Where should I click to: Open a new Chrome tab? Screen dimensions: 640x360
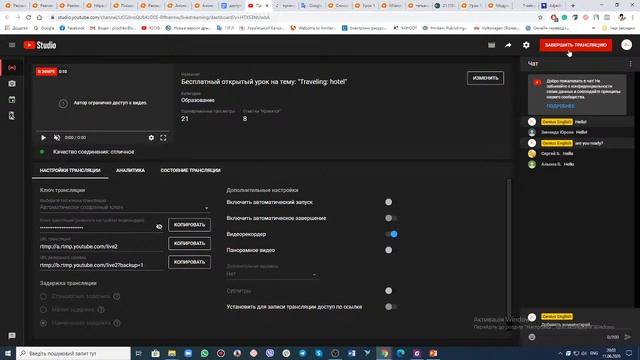point(573,6)
